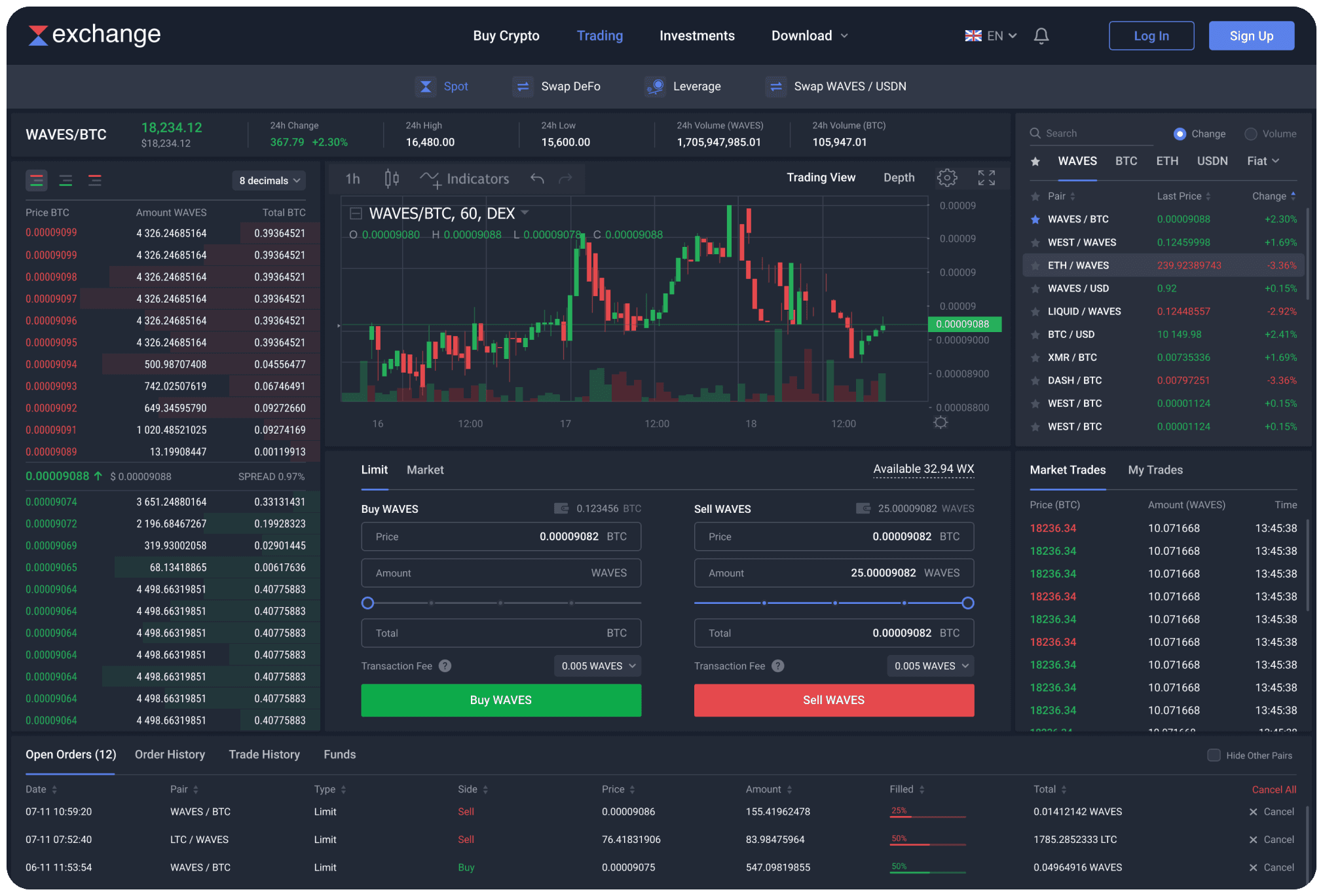The image size is (1323, 896).
Task: Check Hide Other Pairs checkbox
Action: point(1214,755)
